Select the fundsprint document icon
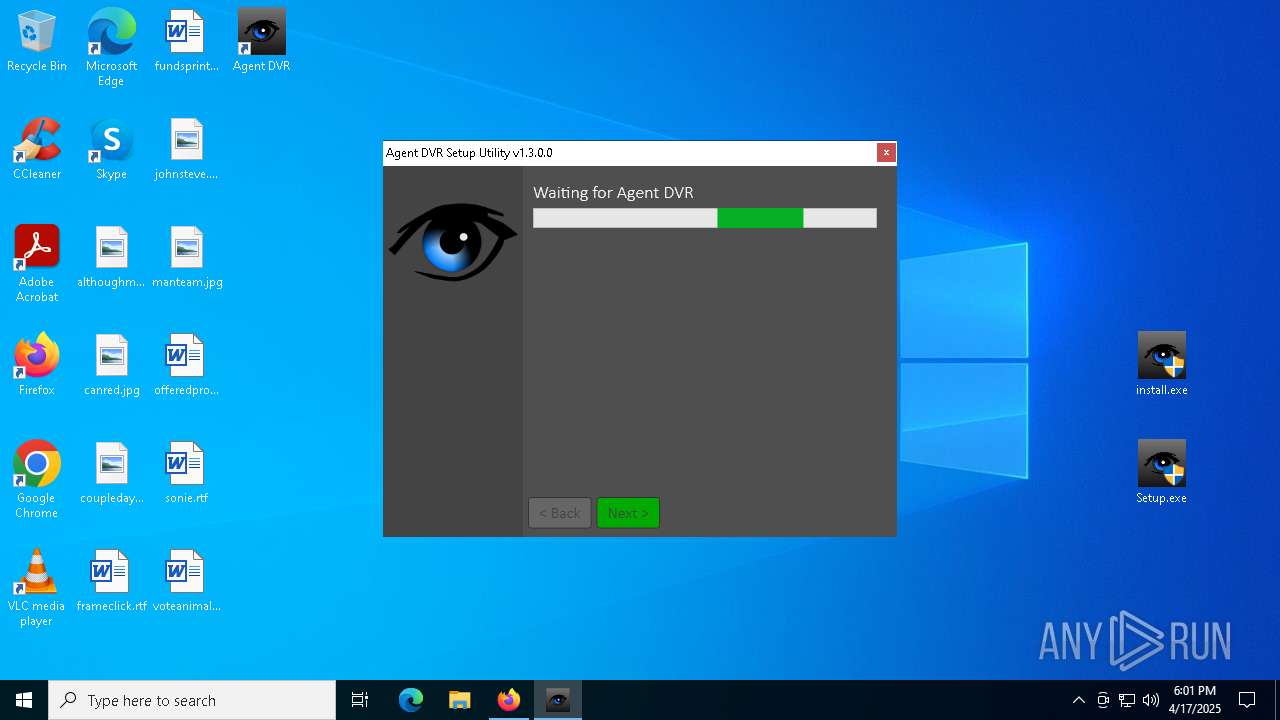Viewport: 1280px width, 720px height. click(x=186, y=42)
